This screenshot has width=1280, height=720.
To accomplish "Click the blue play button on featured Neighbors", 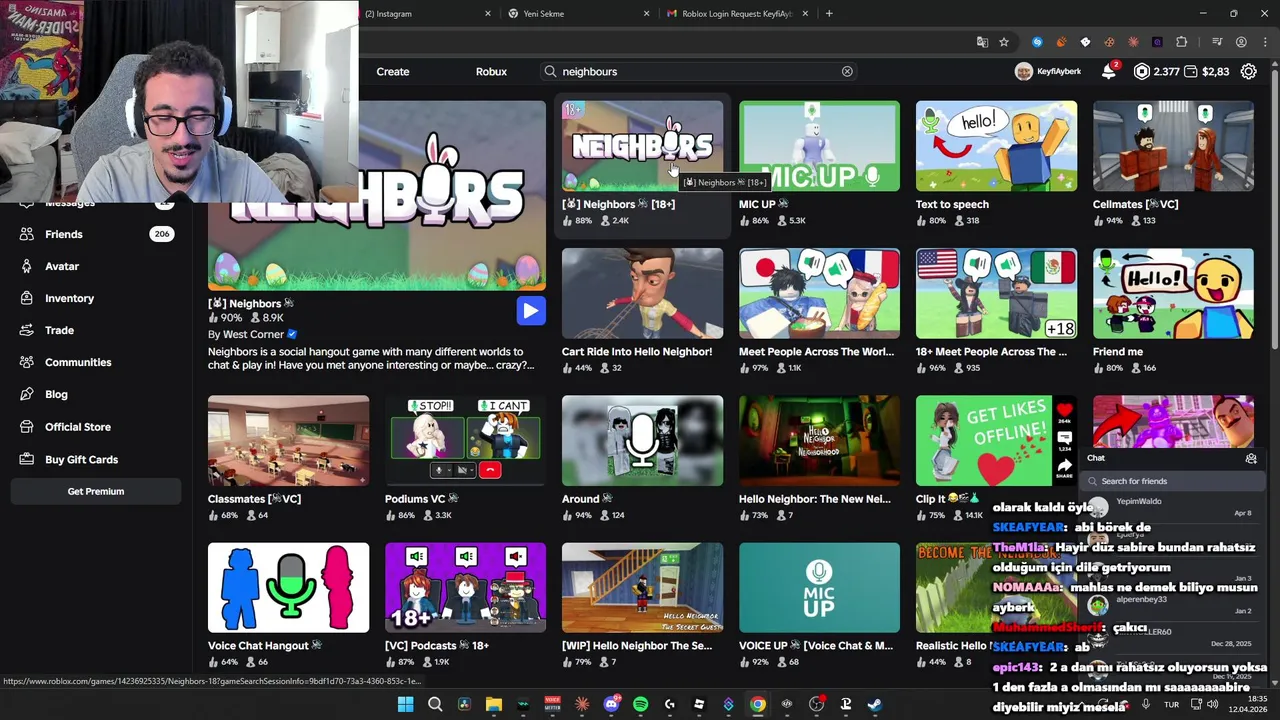I will tap(531, 310).
